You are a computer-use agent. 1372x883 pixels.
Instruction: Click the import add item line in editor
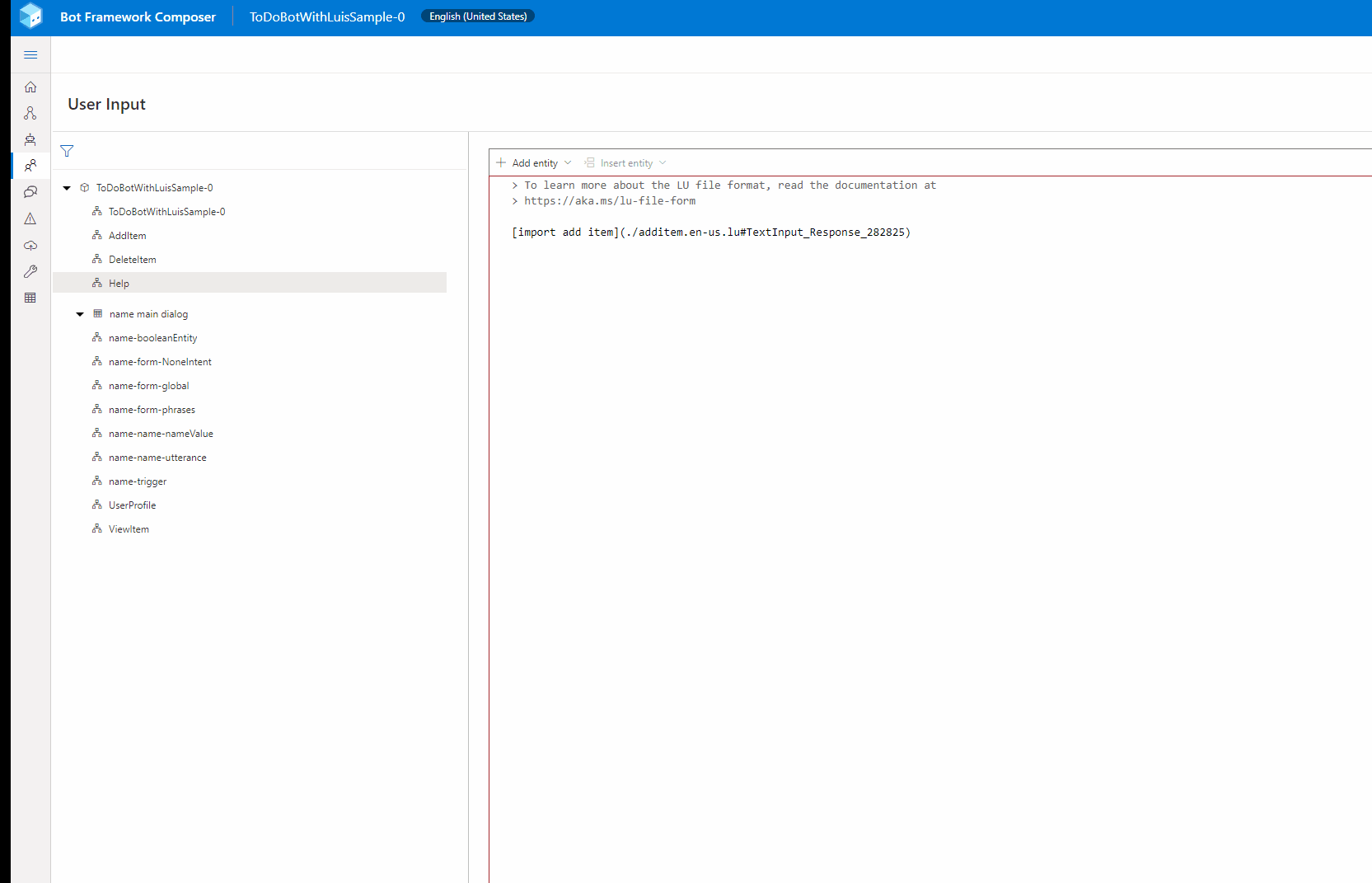tap(711, 232)
